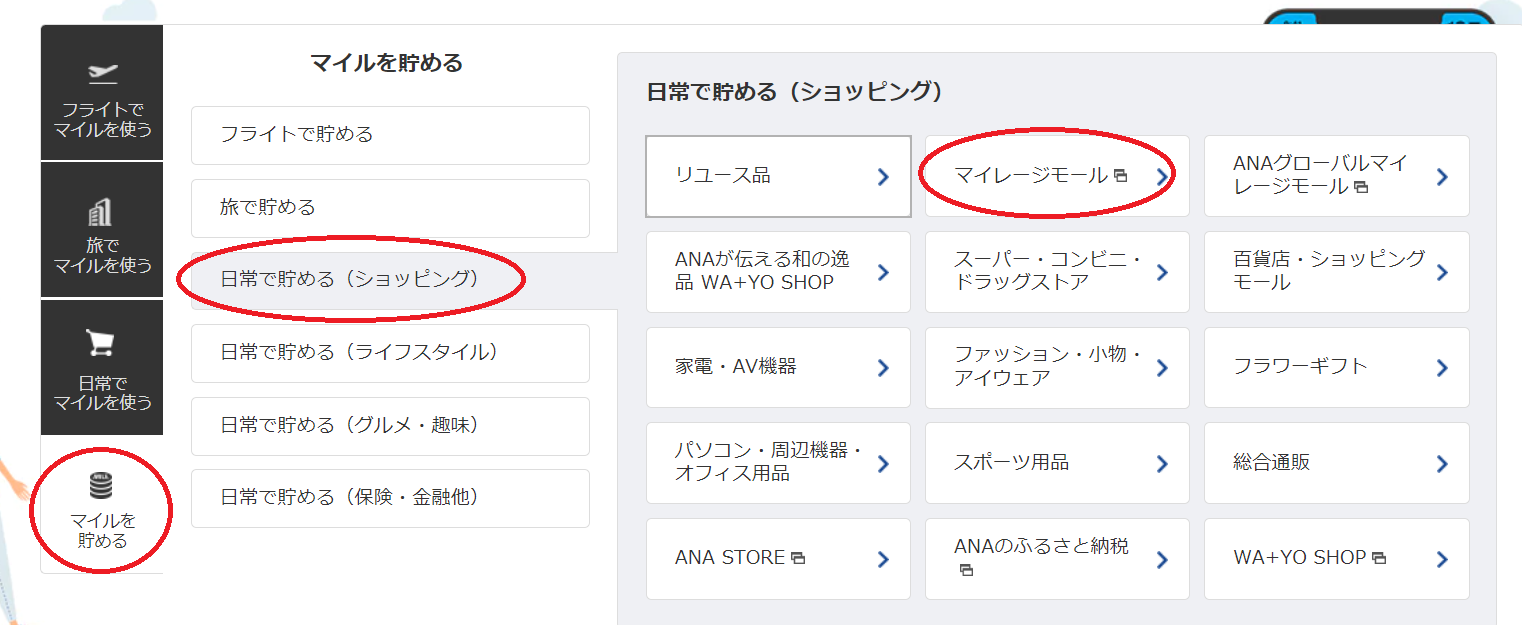Click the arrow on the 家電・AV機器 tile
1522x625 pixels.
[x=883, y=368]
